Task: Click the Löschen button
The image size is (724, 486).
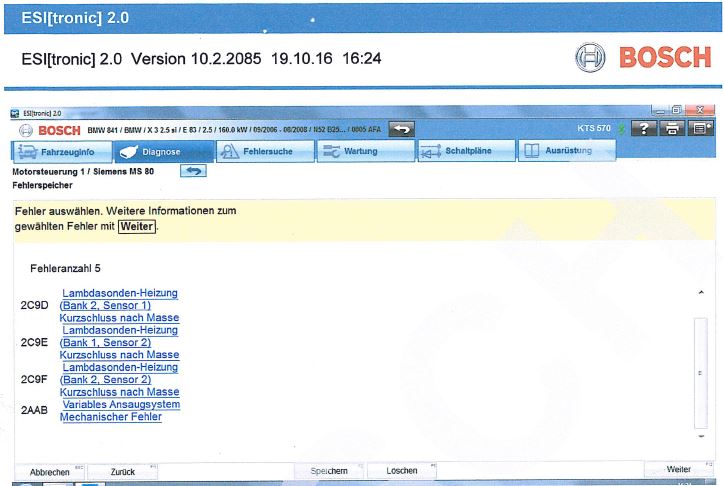Action: point(402,470)
